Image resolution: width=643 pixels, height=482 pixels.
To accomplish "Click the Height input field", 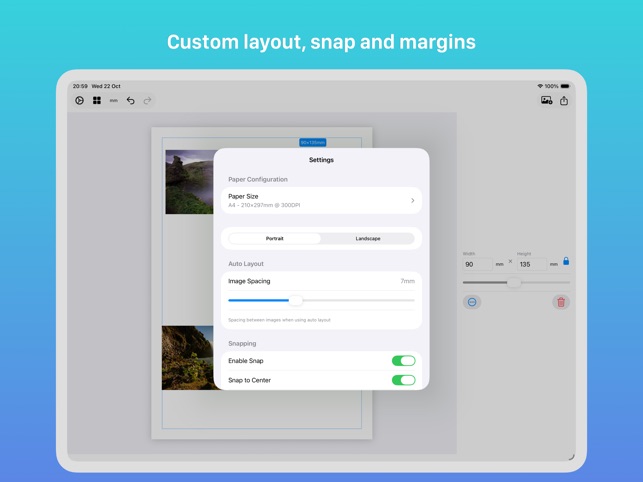I will point(531,265).
